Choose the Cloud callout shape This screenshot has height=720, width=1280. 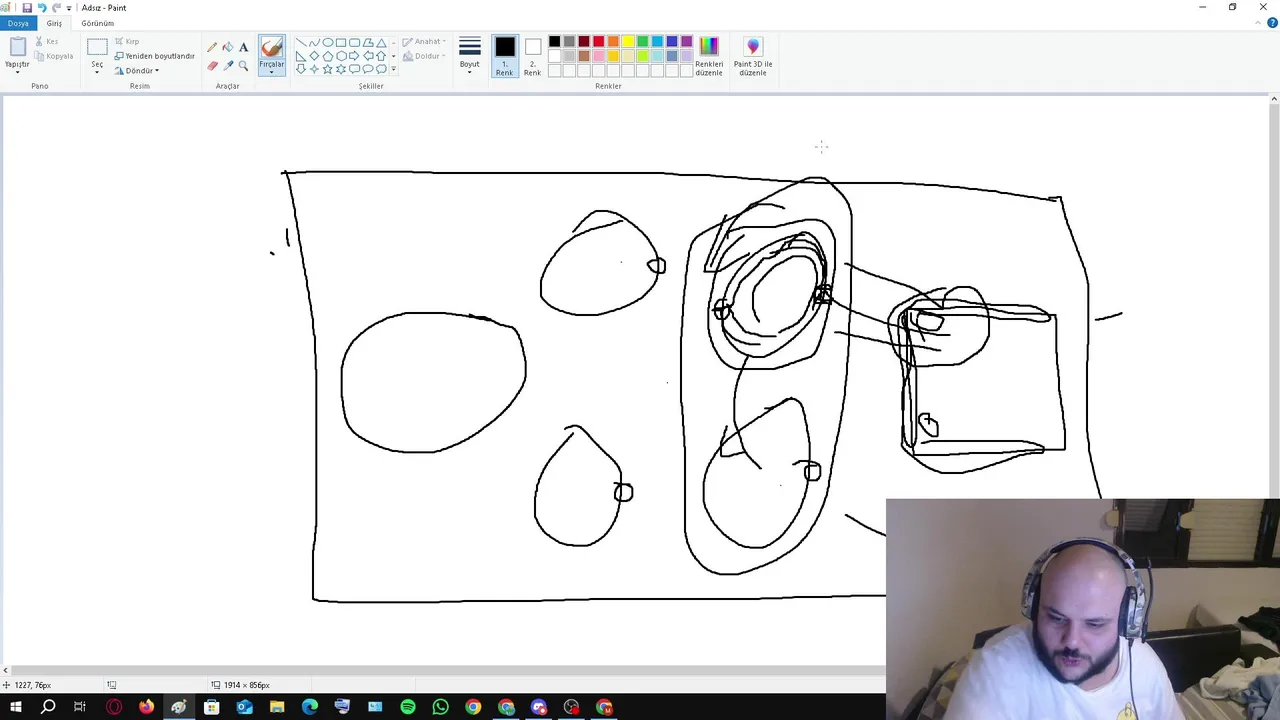[381, 69]
